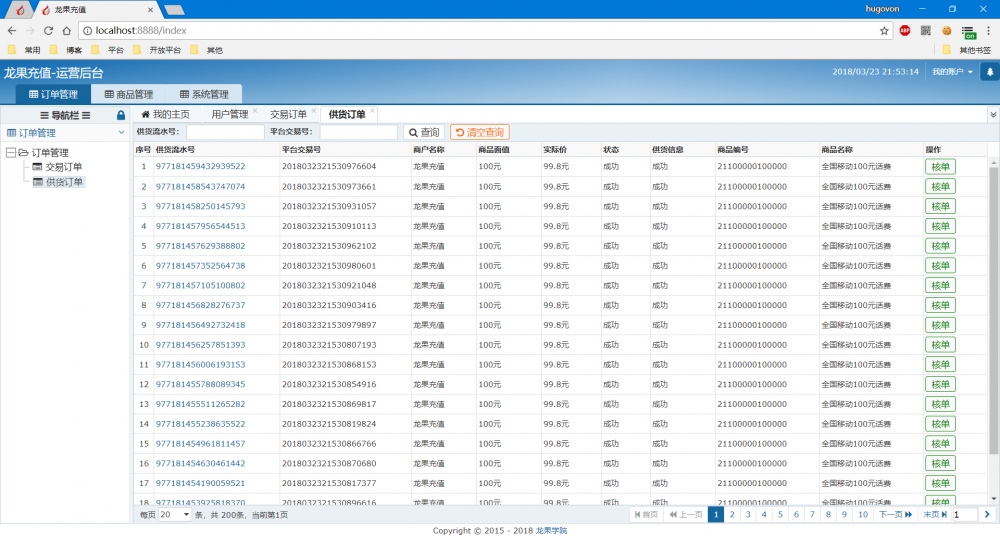
Task: Click the 清空查询 button
Action: (479, 132)
